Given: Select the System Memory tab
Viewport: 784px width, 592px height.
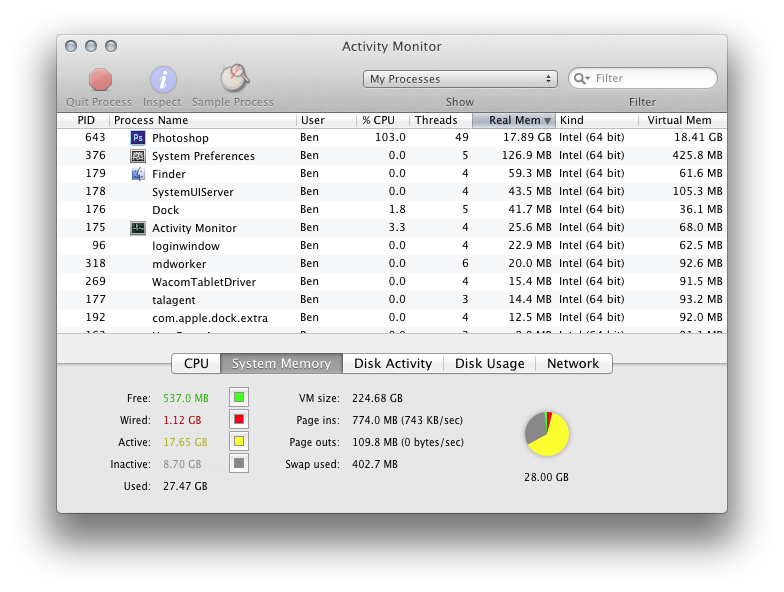Looking at the screenshot, I should 282,364.
